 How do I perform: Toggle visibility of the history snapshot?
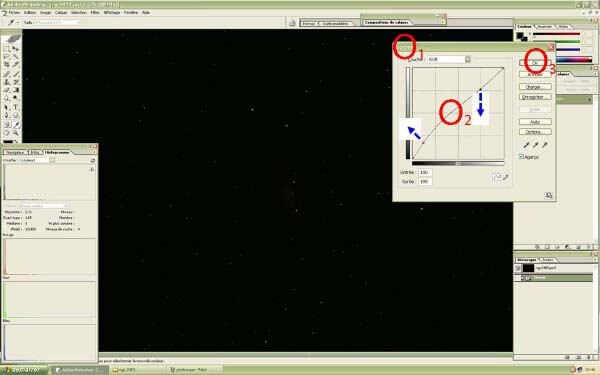click(518, 268)
